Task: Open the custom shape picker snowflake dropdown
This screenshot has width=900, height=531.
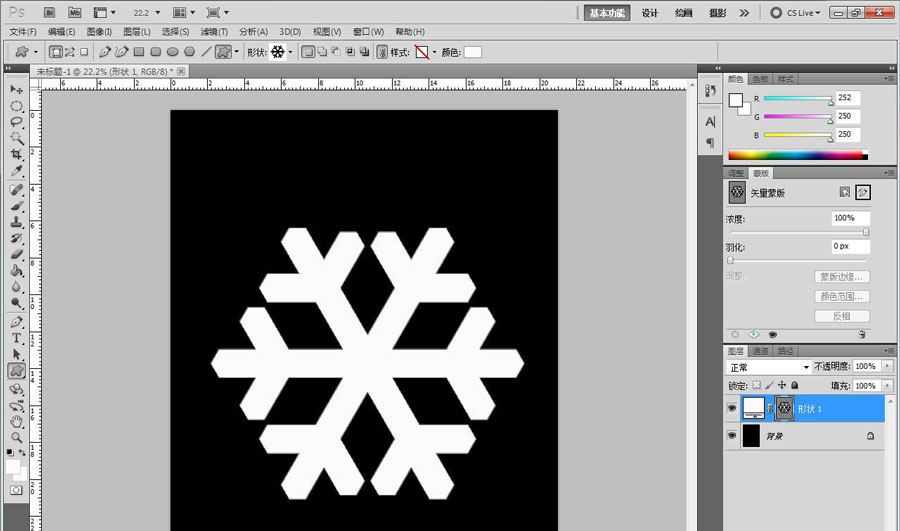Action: pyautogui.click(x=290, y=51)
